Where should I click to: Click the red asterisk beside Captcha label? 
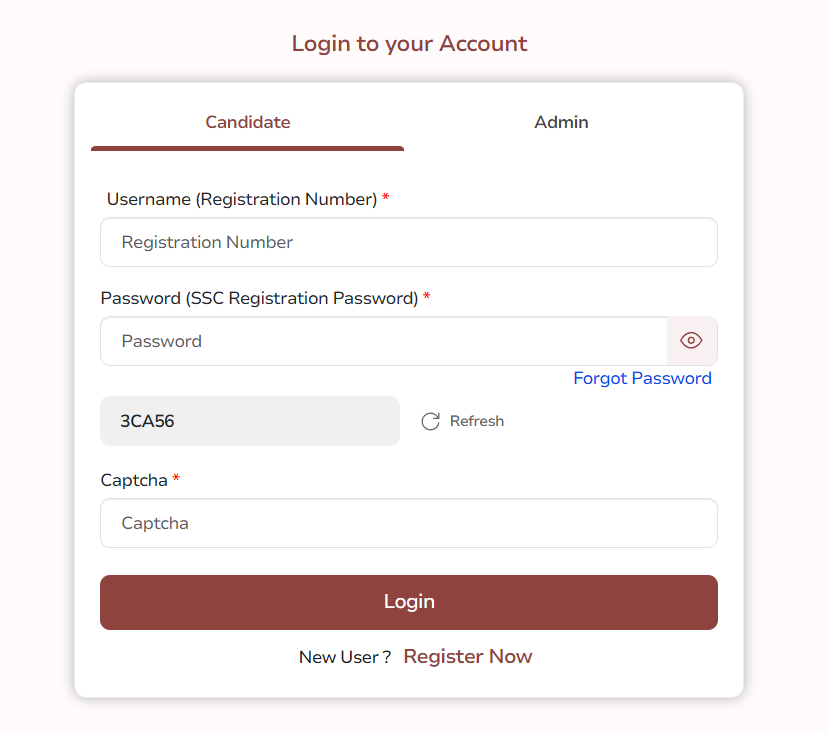click(x=176, y=480)
